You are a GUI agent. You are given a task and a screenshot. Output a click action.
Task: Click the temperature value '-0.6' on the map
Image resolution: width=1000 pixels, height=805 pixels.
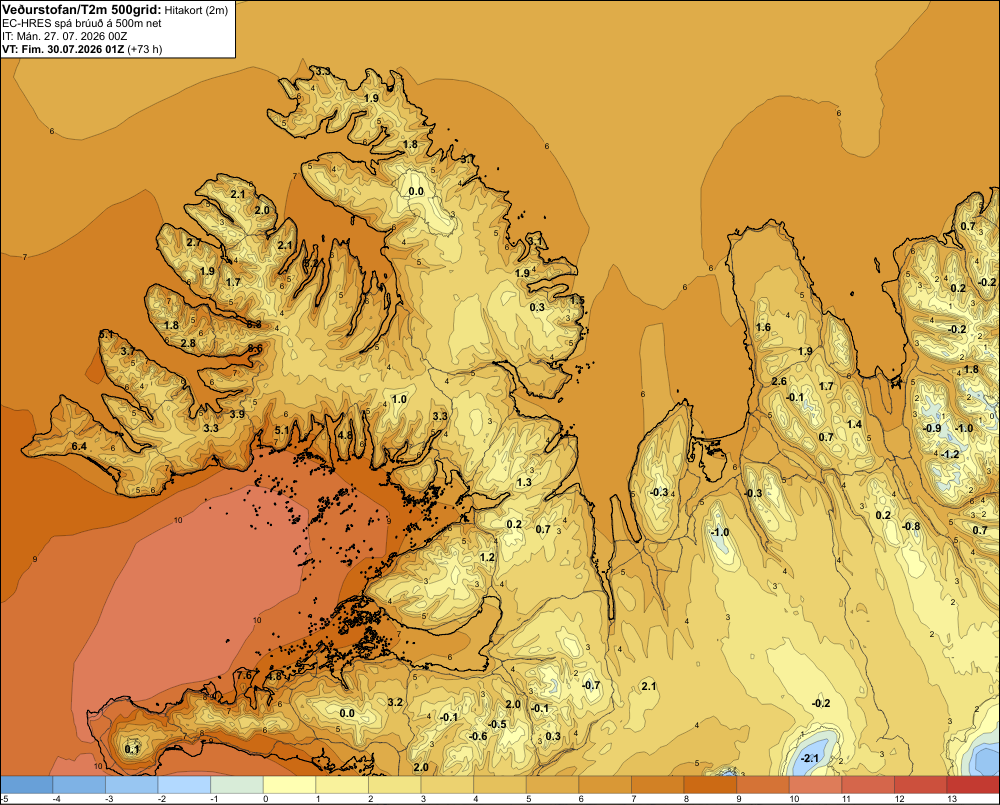coord(478,736)
